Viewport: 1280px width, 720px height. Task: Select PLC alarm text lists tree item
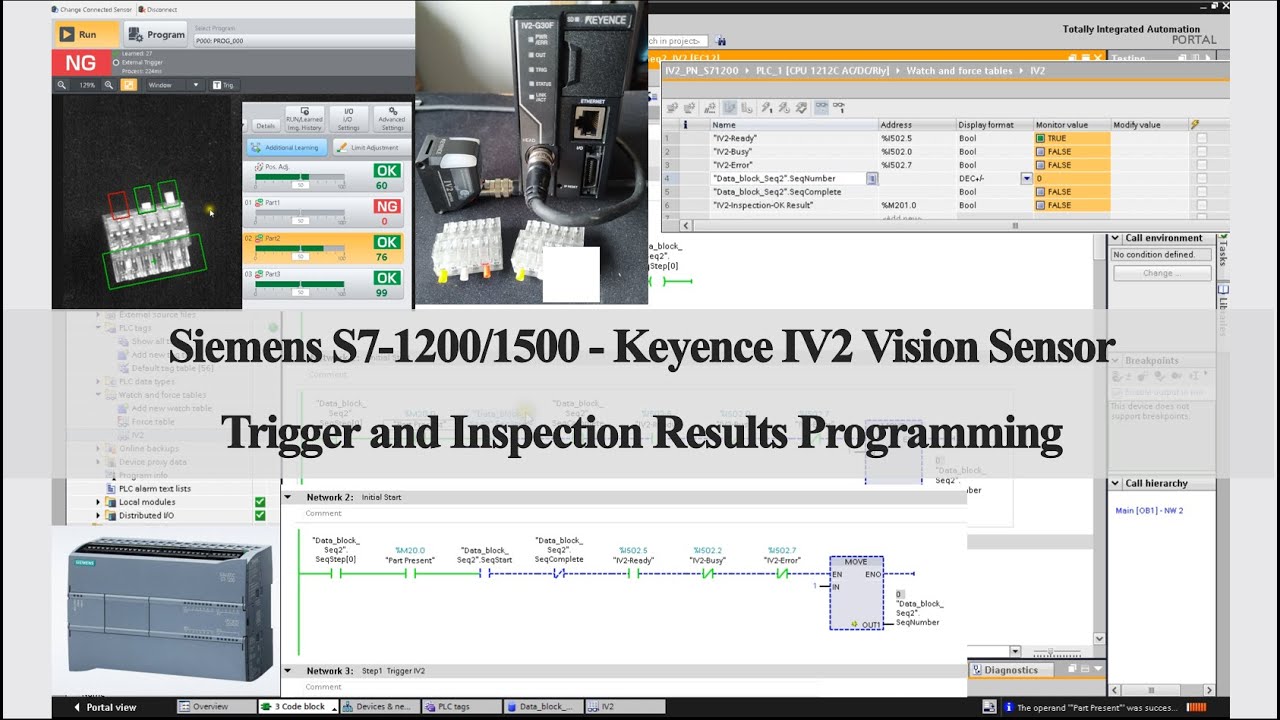pyautogui.click(x=154, y=488)
